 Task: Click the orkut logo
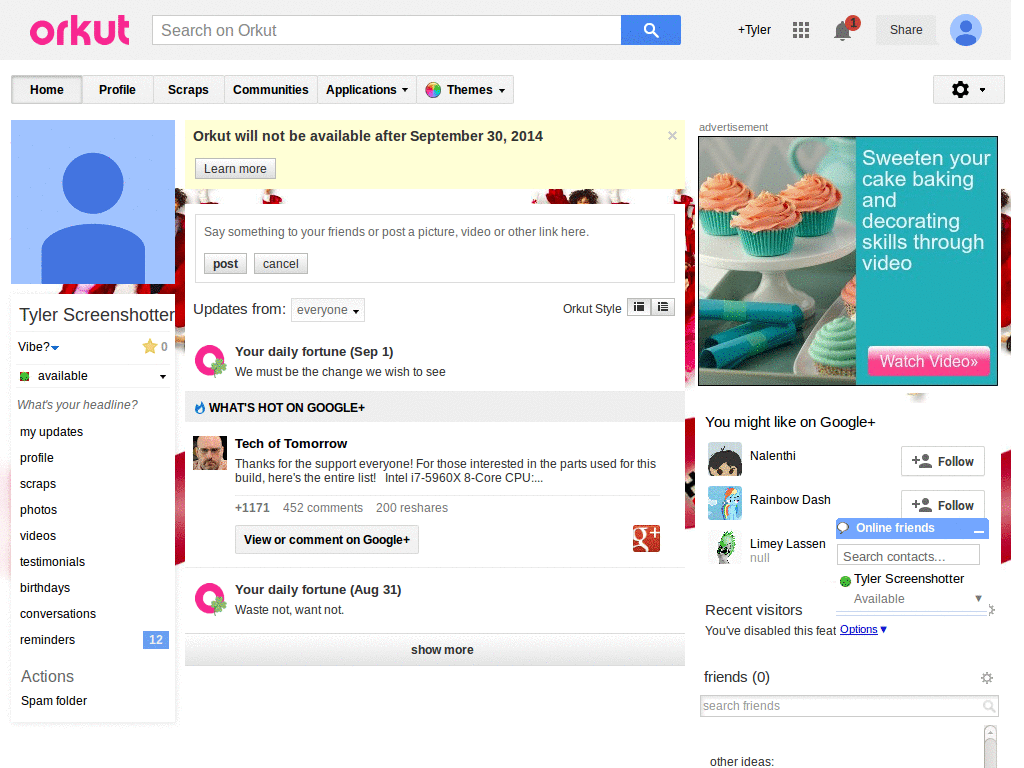tap(80, 31)
